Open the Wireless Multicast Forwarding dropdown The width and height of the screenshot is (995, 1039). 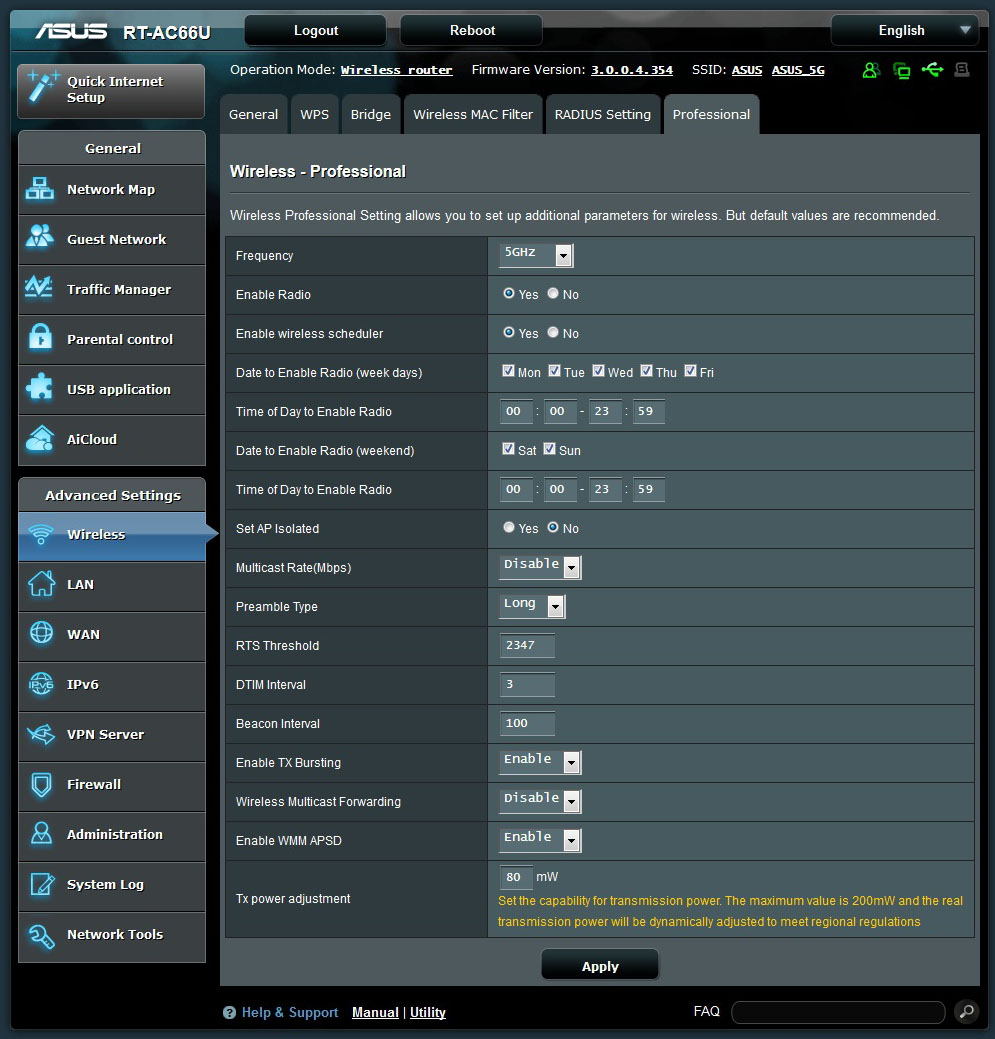[x=540, y=801]
